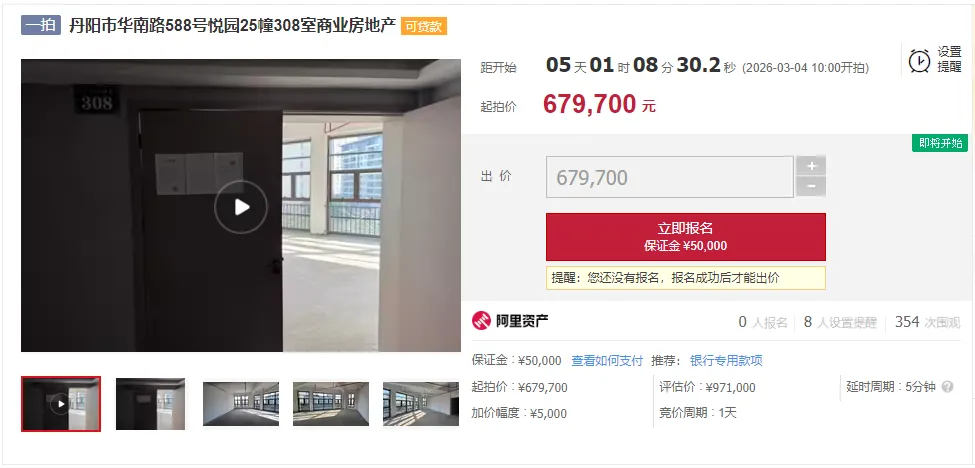Select the third thumbnail of empty room
This screenshot has height=468, width=975.
click(241, 404)
